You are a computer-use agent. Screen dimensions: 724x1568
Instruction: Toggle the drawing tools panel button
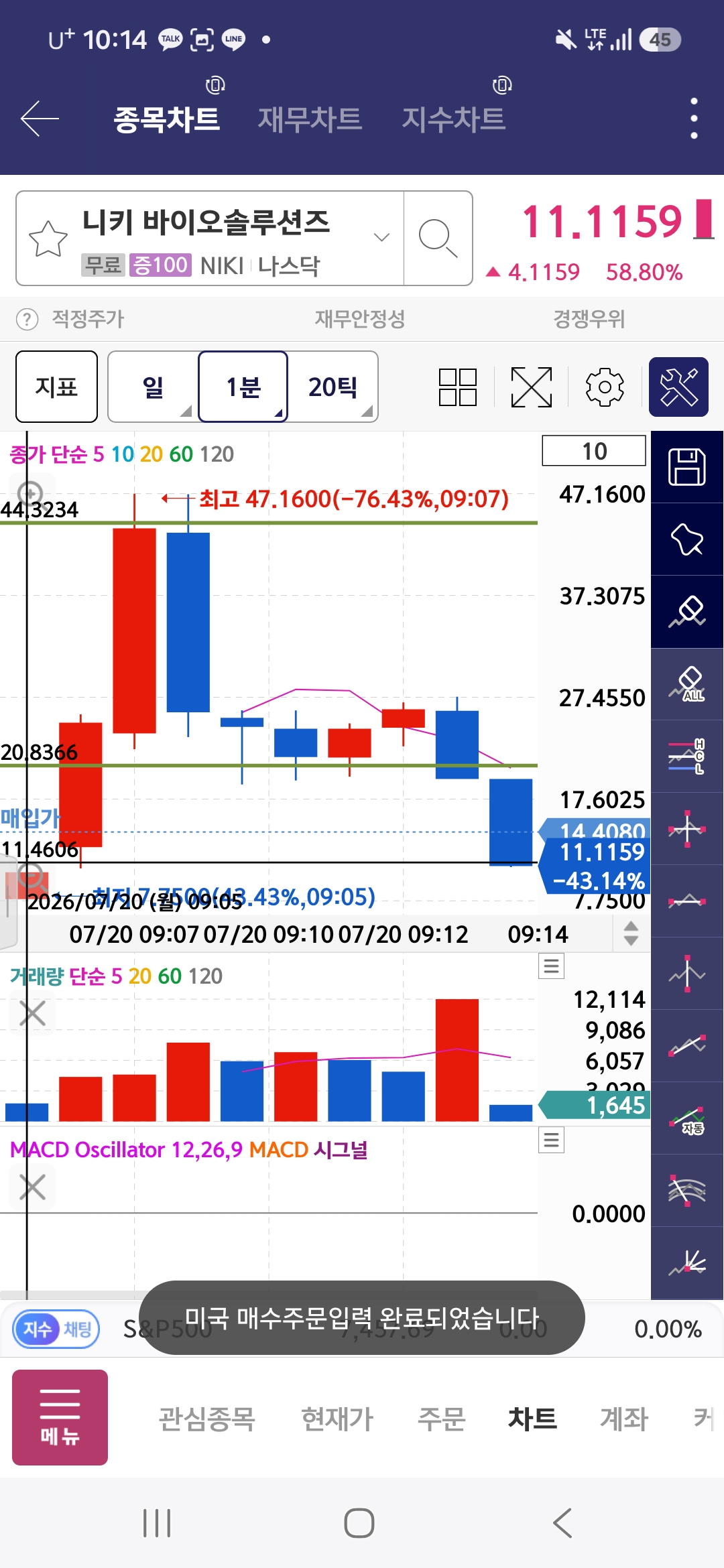coord(678,387)
